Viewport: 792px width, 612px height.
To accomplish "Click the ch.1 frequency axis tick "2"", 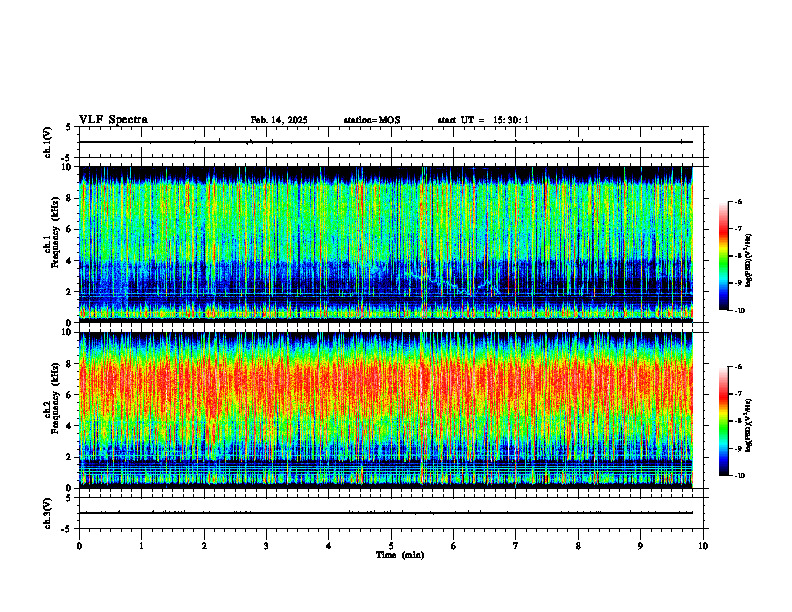I will tap(71, 292).
